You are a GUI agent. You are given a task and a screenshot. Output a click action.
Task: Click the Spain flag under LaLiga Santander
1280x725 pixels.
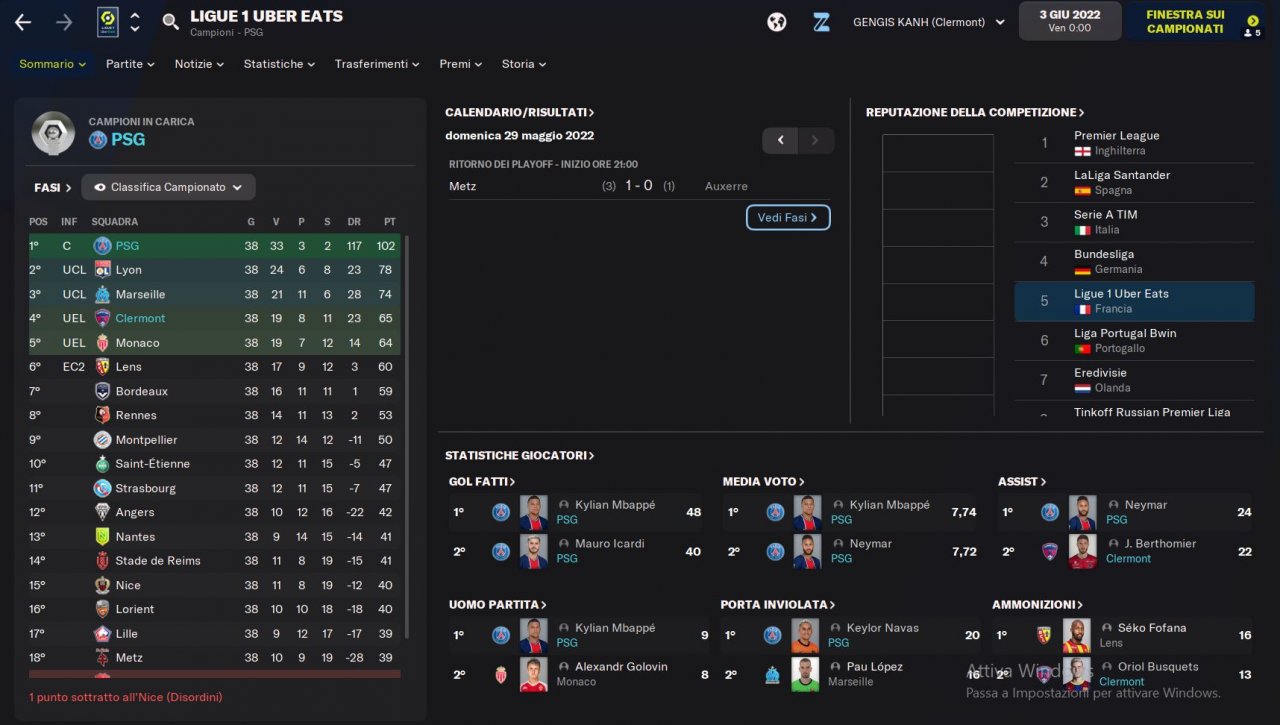(1082, 190)
